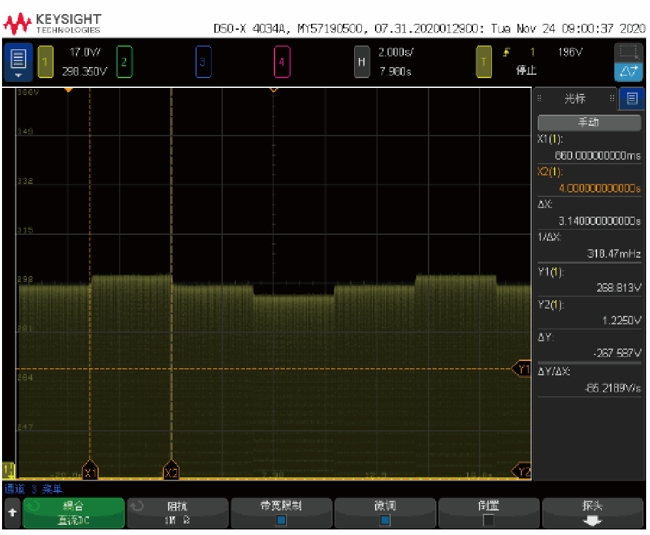Open the 阻抗 impedance setting
Viewport: 650px width, 535px height.
click(x=178, y=512)
